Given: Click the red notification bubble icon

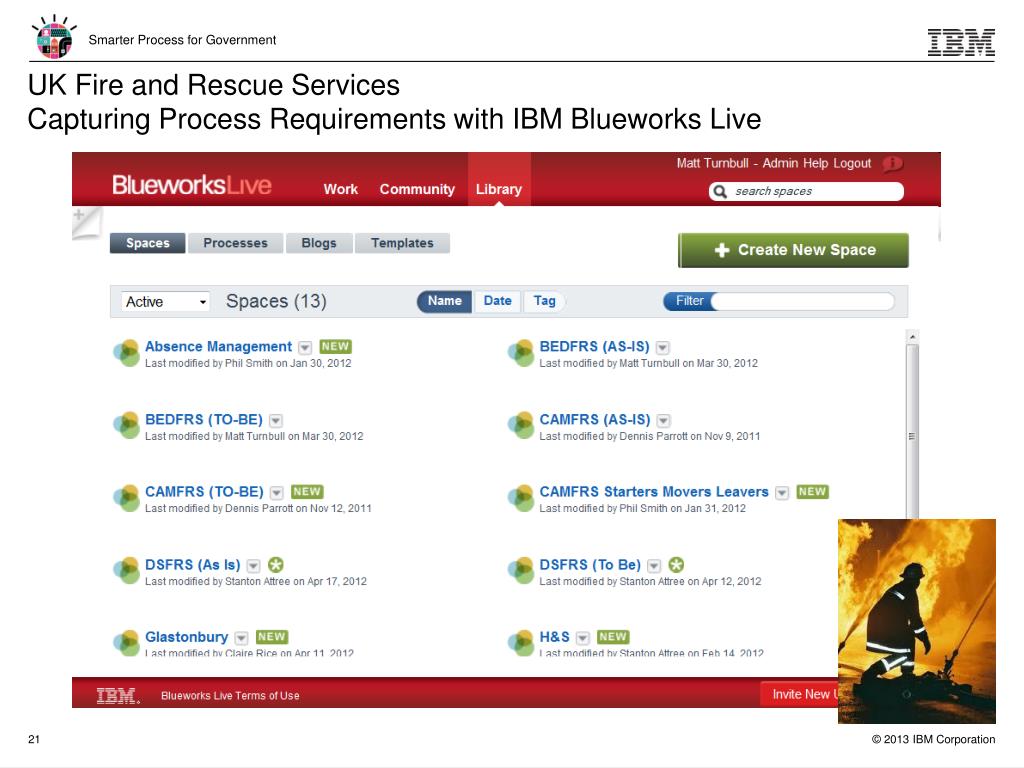Looking at the screenshot, I should click(x=893, y=163).
